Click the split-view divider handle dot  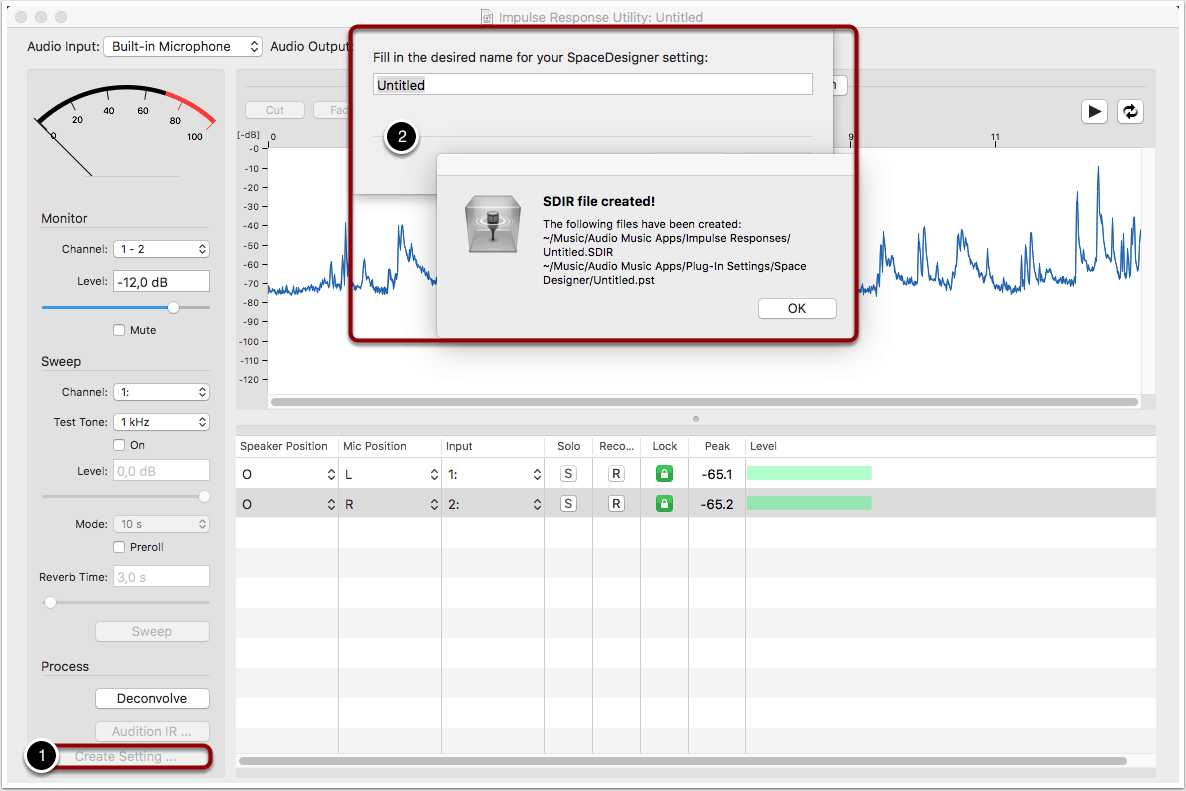(x=696, y=419)
